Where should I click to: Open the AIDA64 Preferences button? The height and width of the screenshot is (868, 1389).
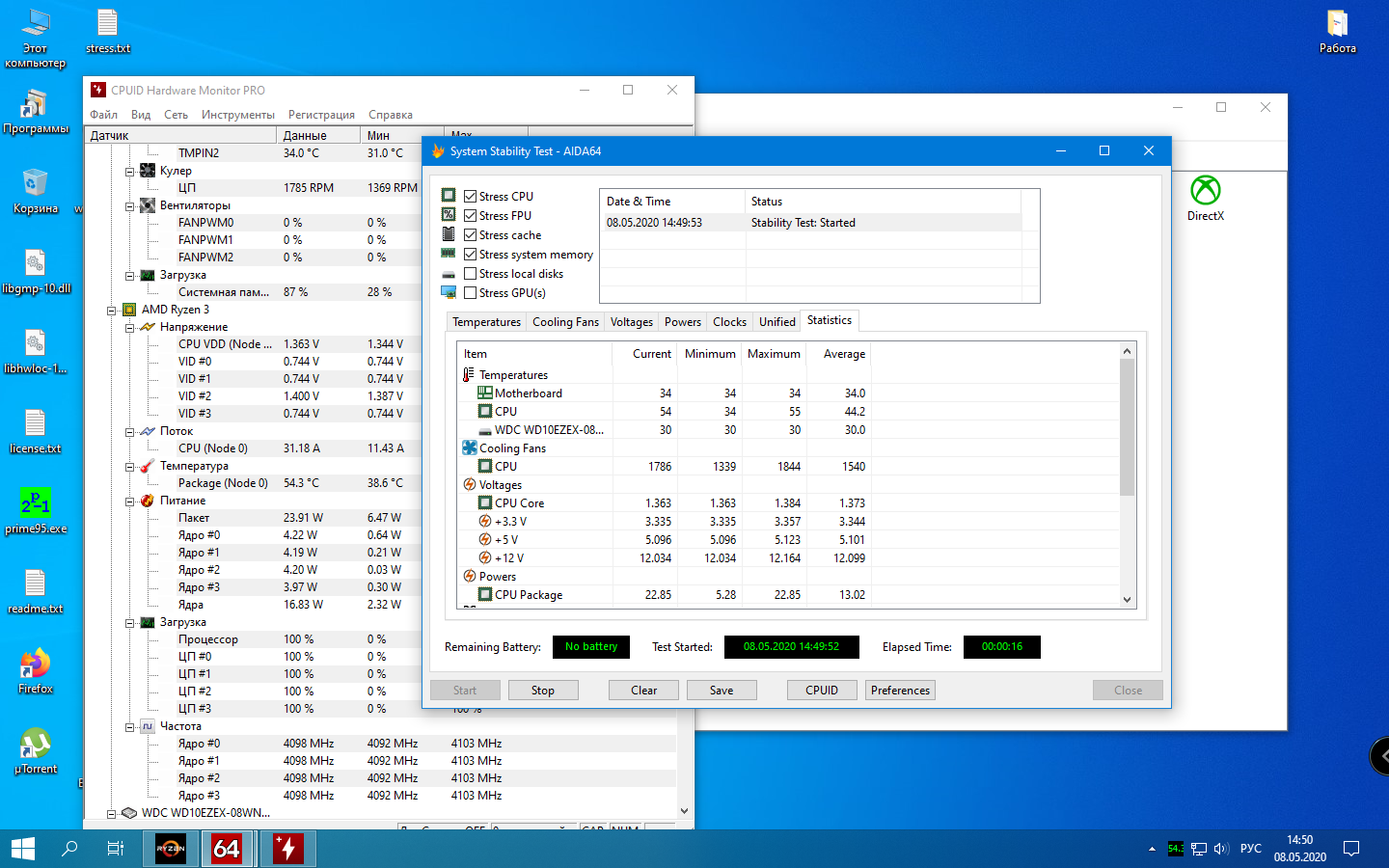click(x=901, y=691)
